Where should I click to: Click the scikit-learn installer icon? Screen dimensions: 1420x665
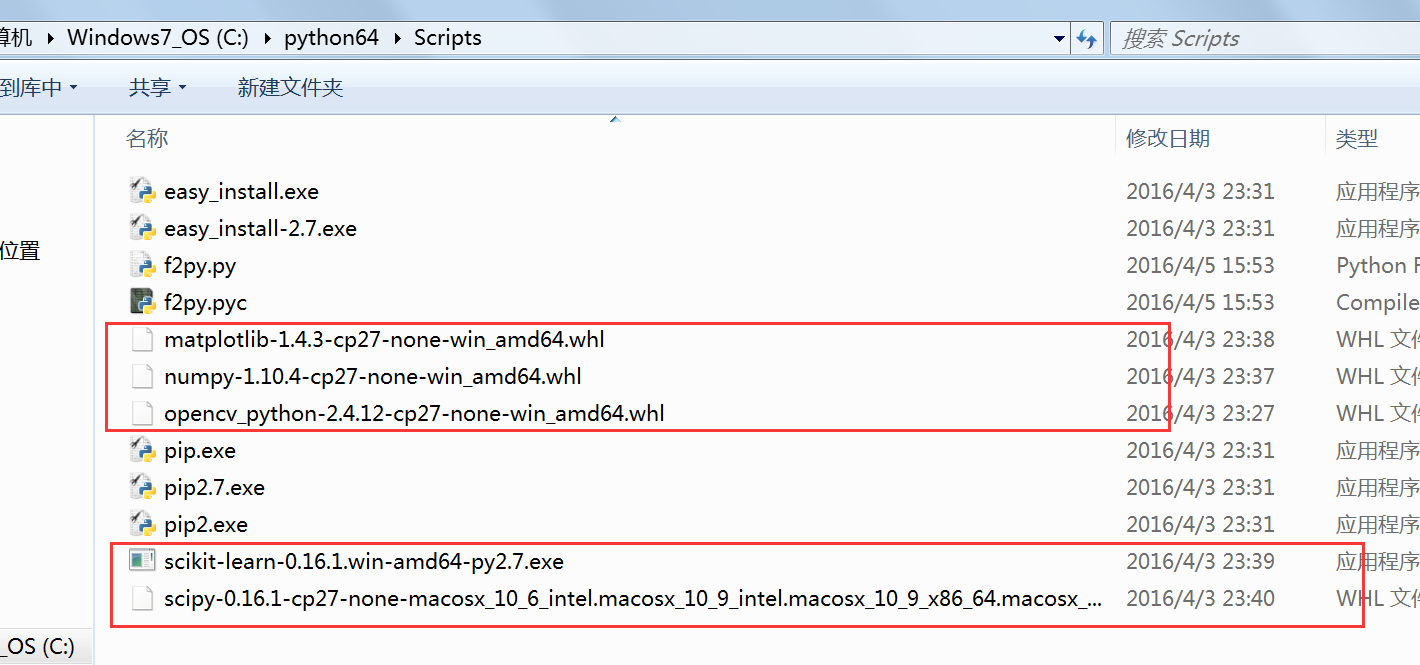(x=142, y=561)
